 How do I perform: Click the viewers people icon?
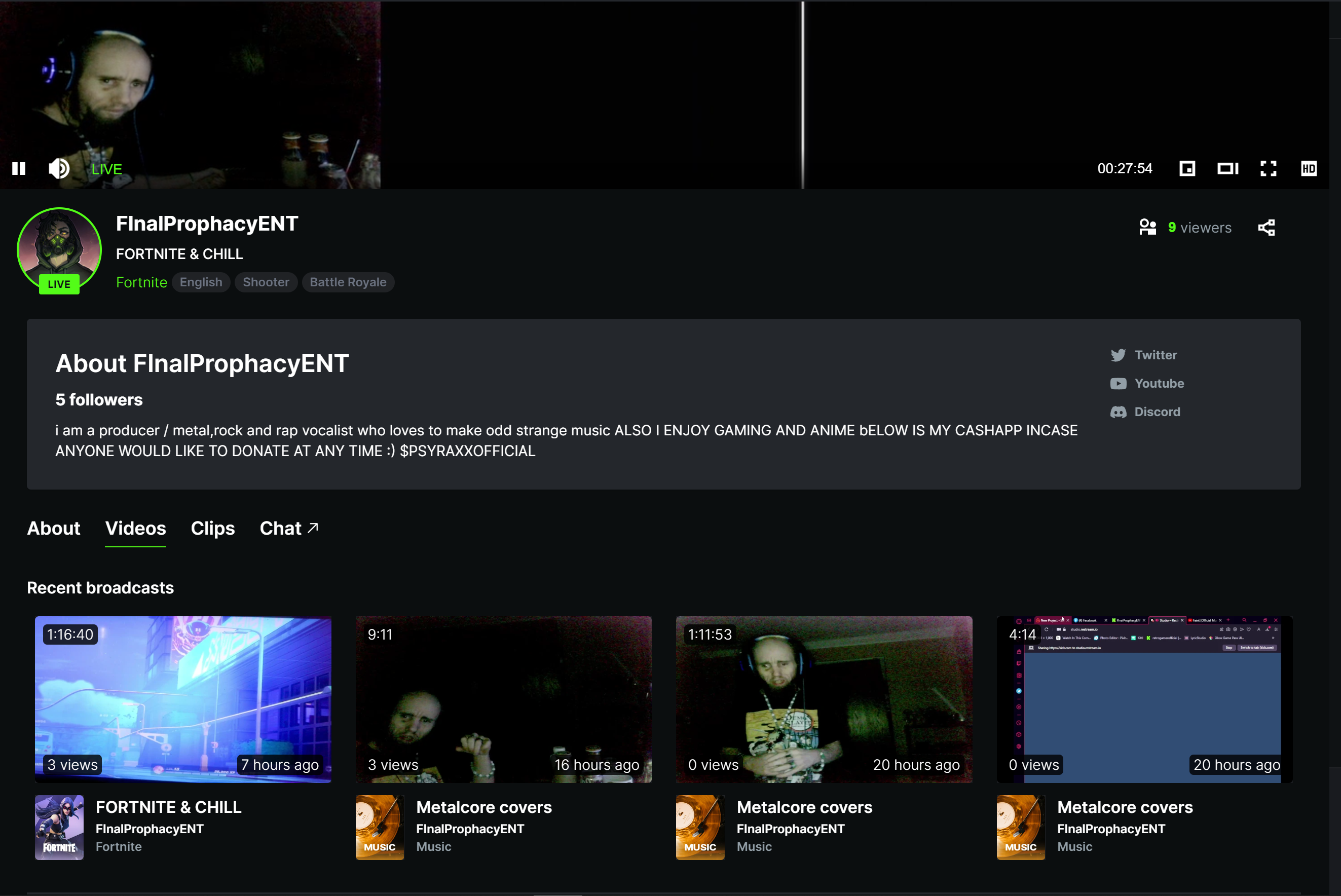click(1147, 228)
